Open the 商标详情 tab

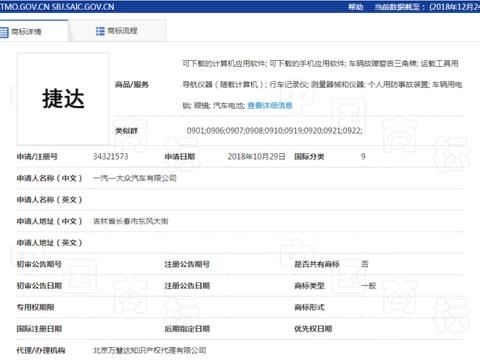coord(34,31)
